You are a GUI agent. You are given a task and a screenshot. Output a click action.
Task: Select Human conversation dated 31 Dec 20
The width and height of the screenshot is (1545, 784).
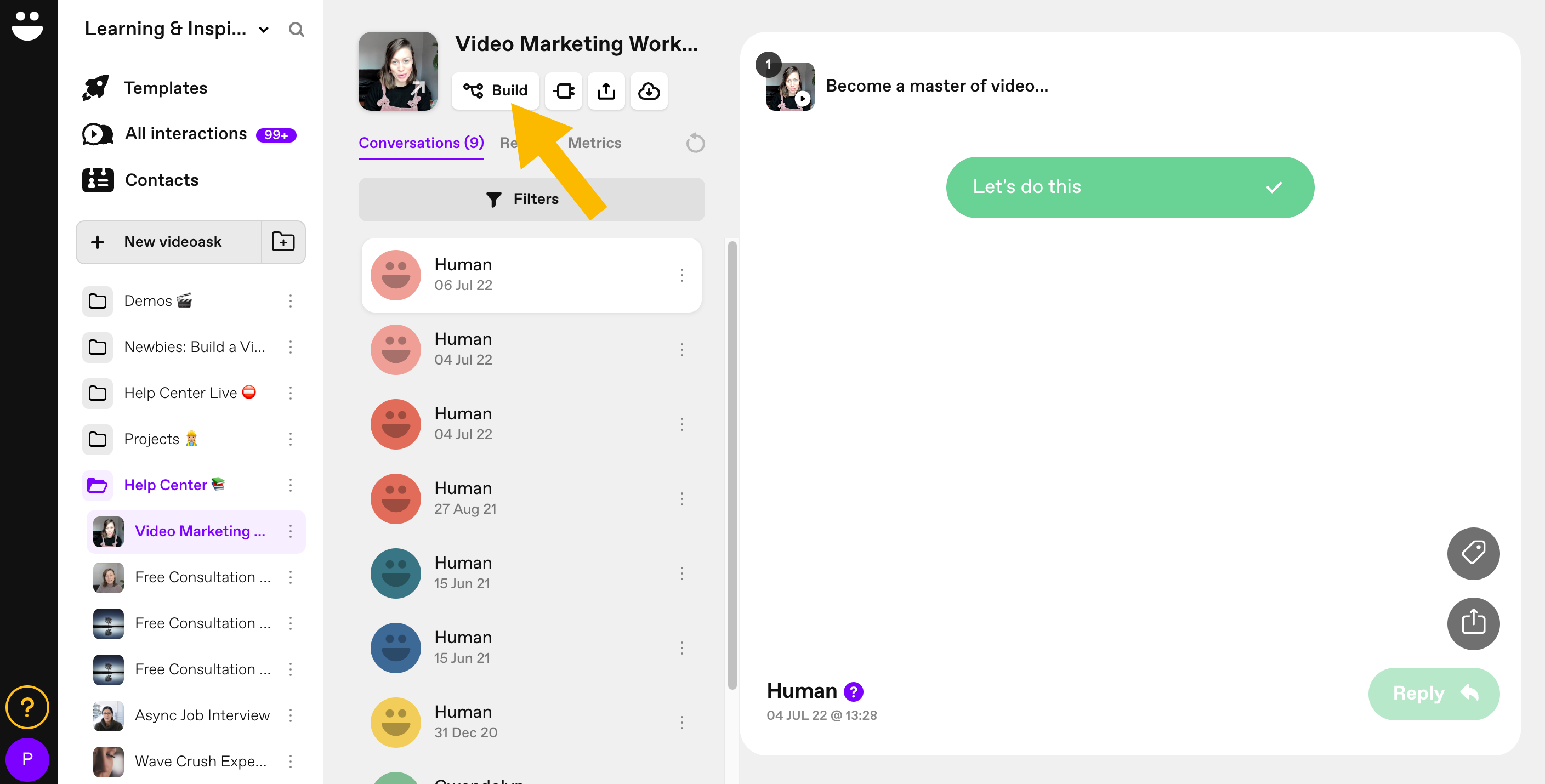tap(531, 723)
